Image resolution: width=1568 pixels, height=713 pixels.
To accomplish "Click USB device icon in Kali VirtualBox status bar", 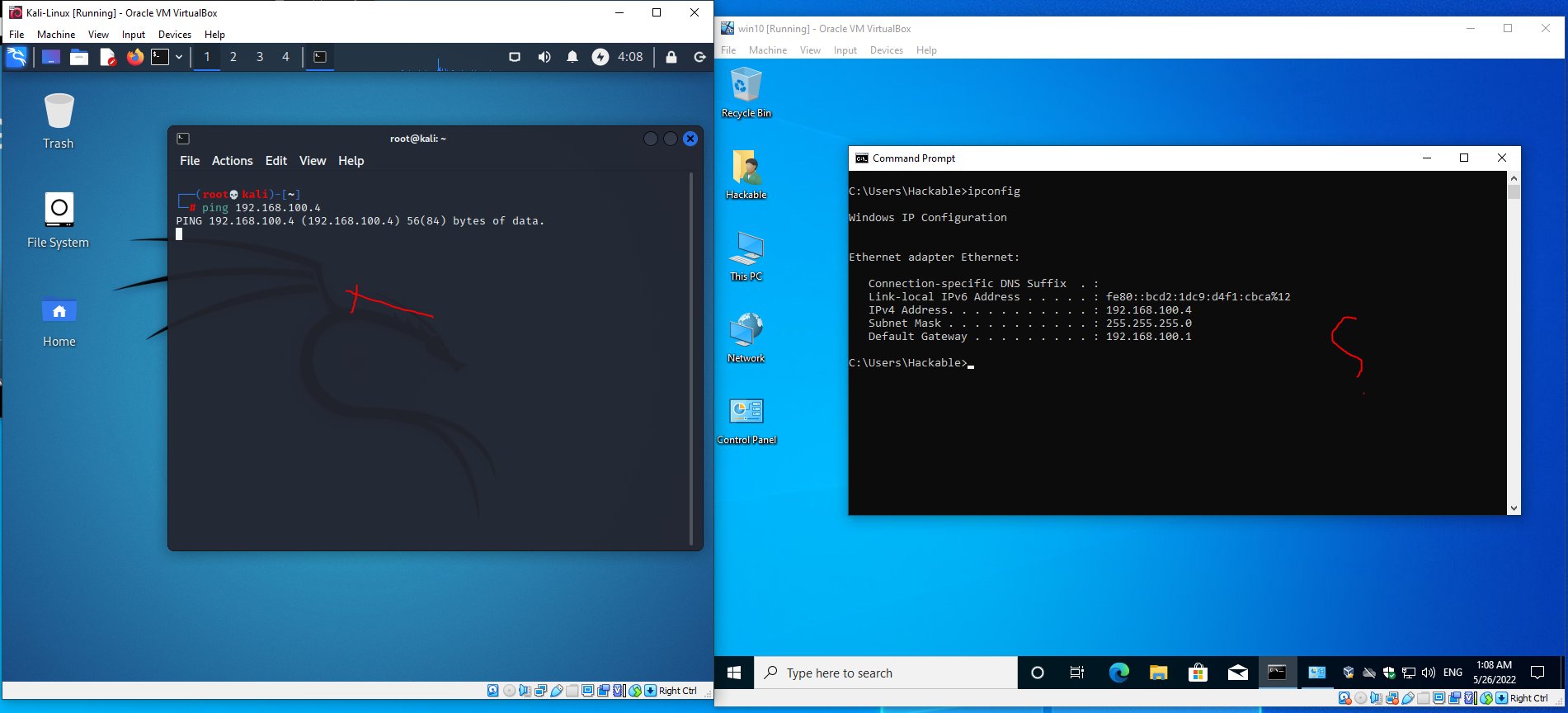I will click(x=556, y=691).
